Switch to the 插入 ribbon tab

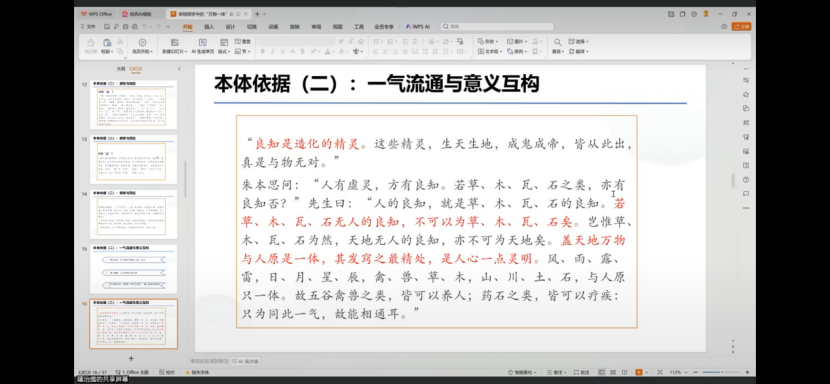coord(209,26)
